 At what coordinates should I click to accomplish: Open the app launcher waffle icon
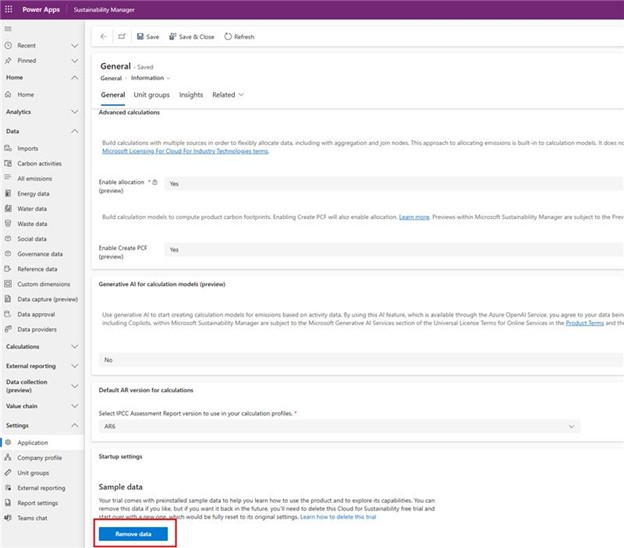pos(8,9)
